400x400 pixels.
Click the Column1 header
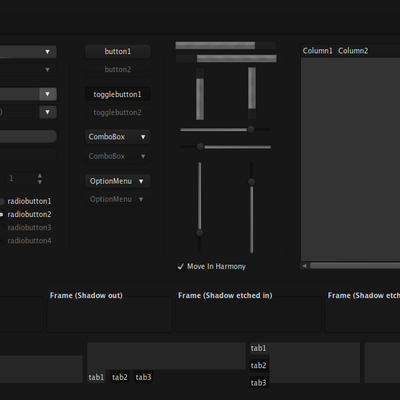tap(318, 51)
